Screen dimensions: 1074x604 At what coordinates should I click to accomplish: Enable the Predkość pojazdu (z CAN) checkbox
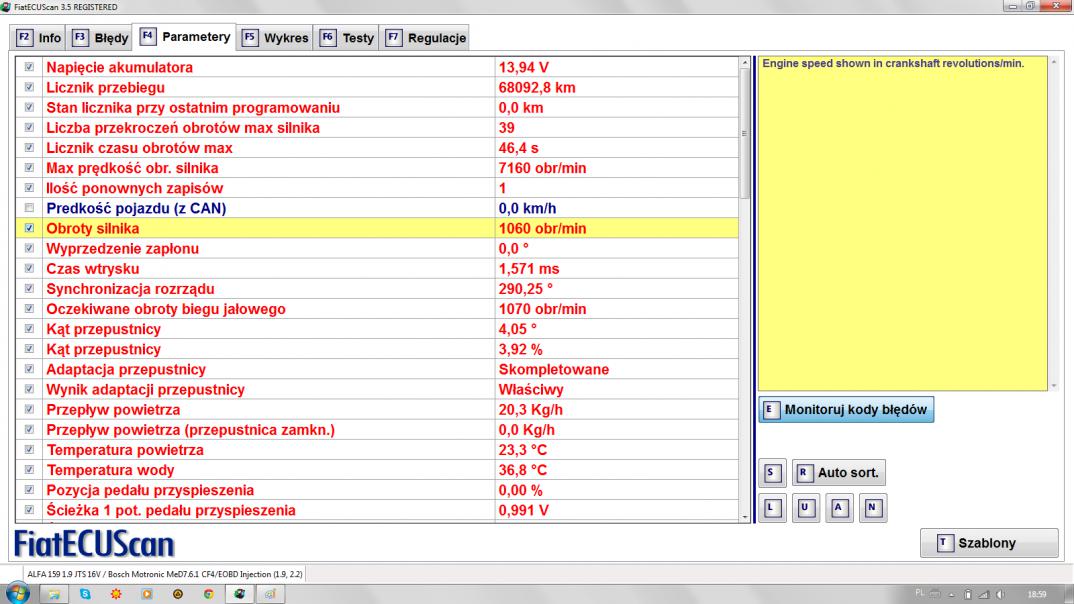point(27,209)
